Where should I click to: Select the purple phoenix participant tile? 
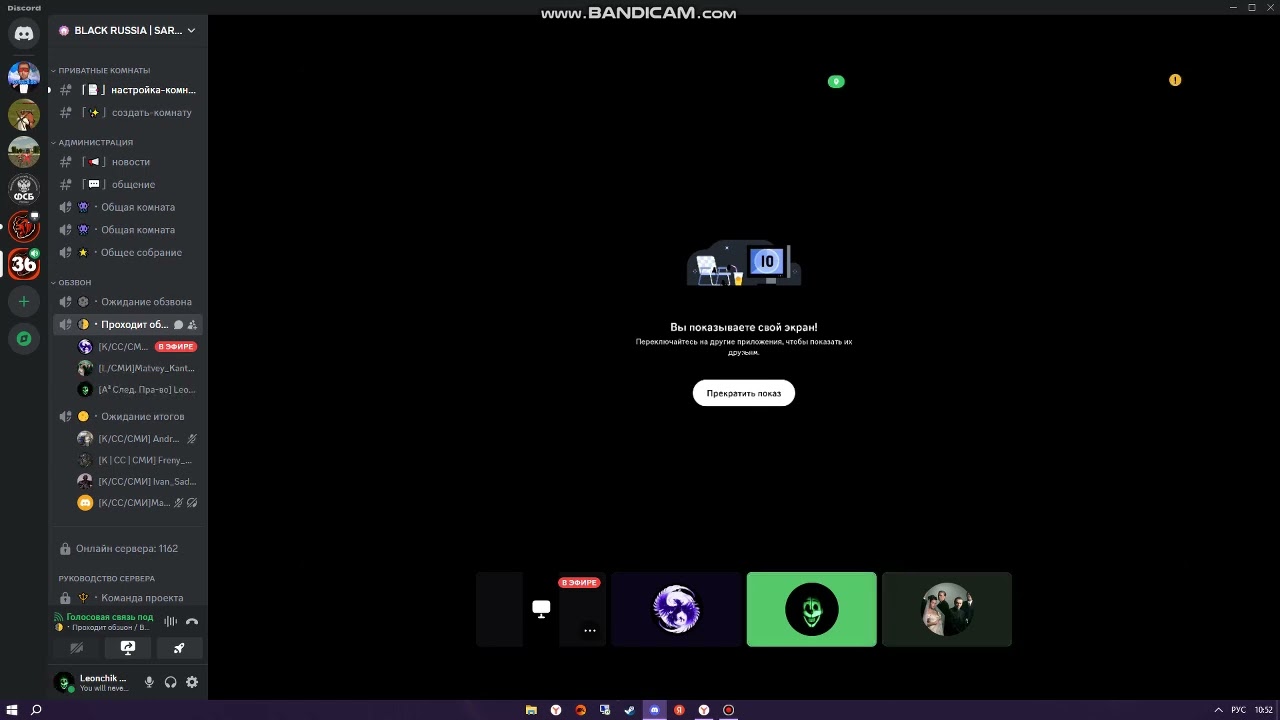[x=676, y=610]
